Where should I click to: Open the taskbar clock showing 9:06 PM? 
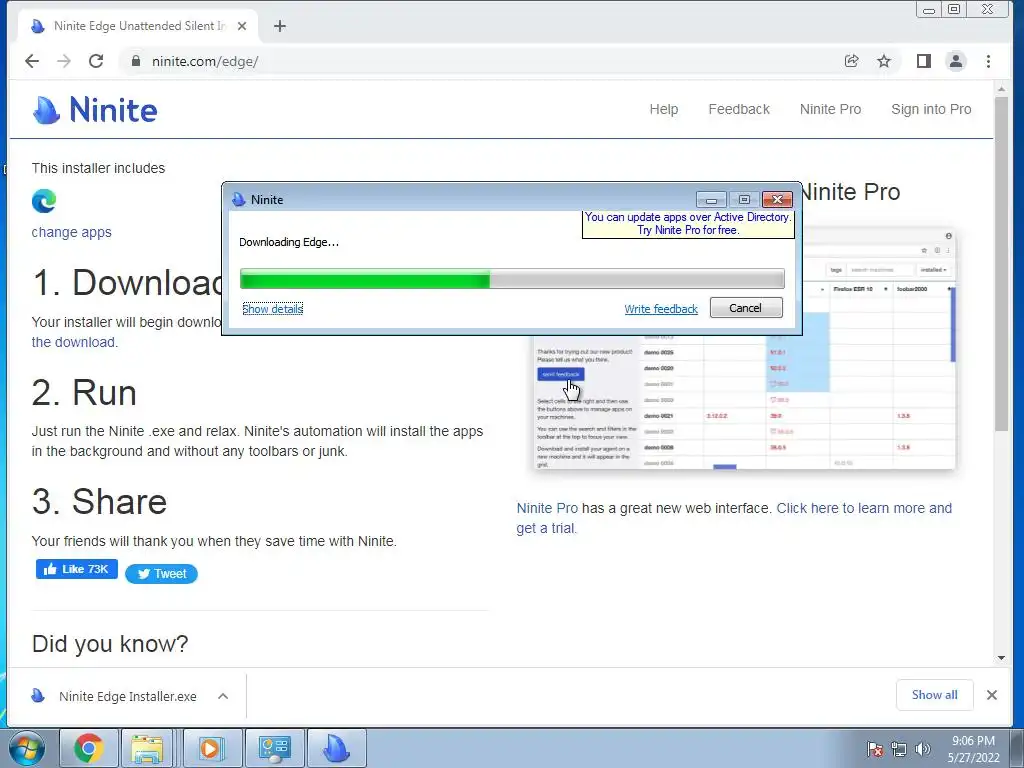click(x=973, y=749)
